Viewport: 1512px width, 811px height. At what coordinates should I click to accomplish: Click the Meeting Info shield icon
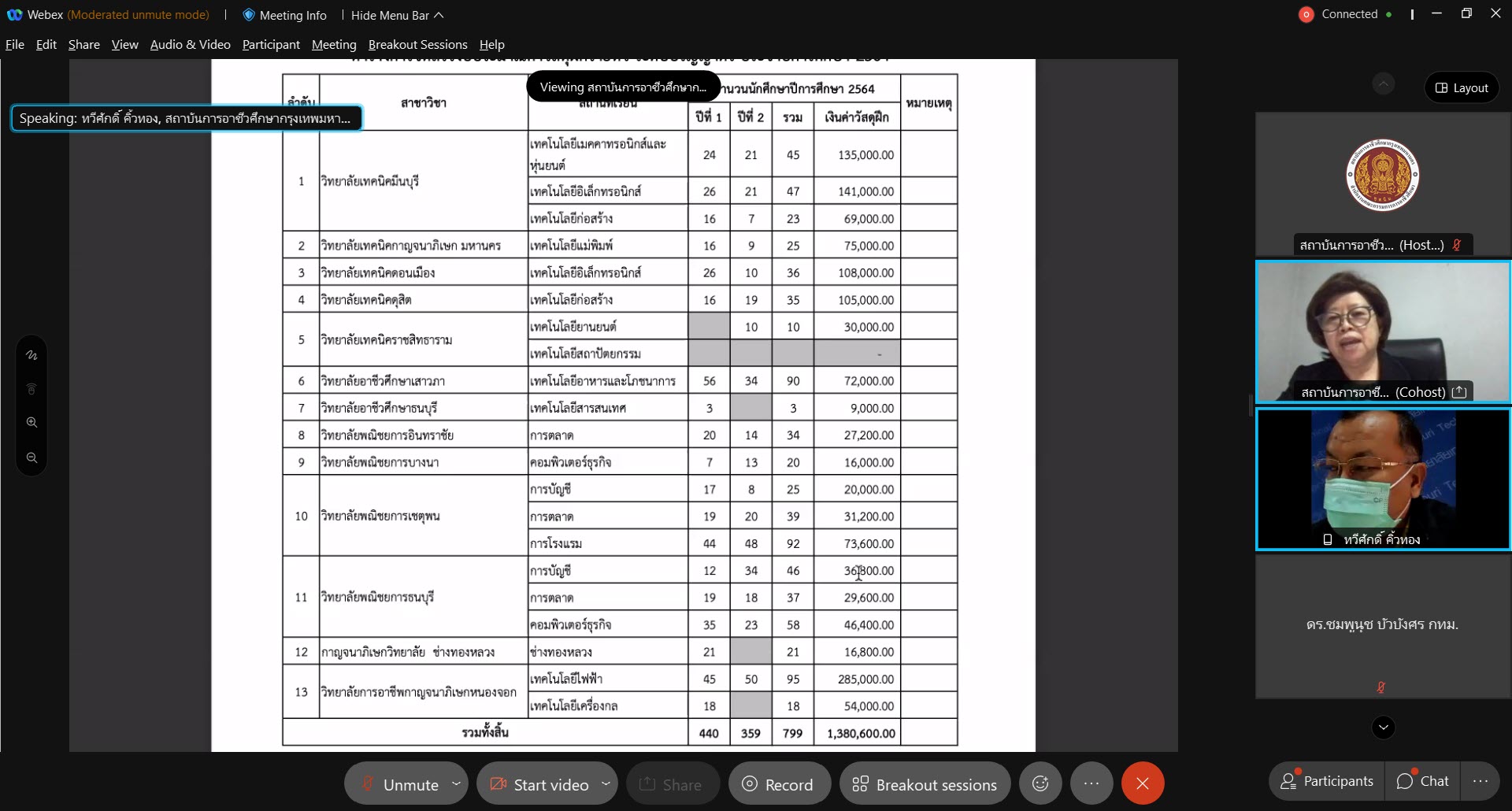(x=249, y=15)
